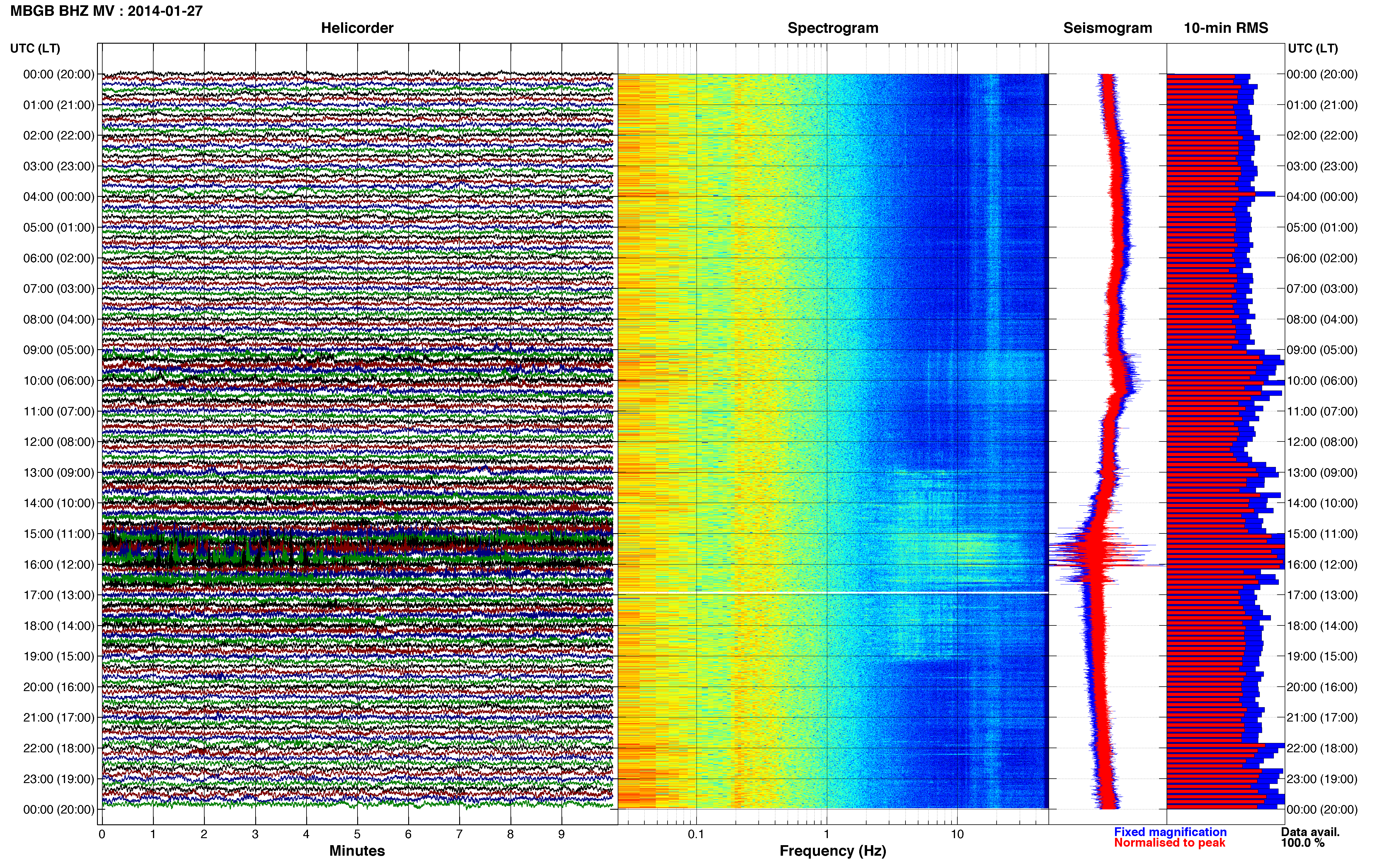This screenshot has width=1389, height=868.
Task: Click the '9' tick on the Minutes axis
Action: (561, 834)
